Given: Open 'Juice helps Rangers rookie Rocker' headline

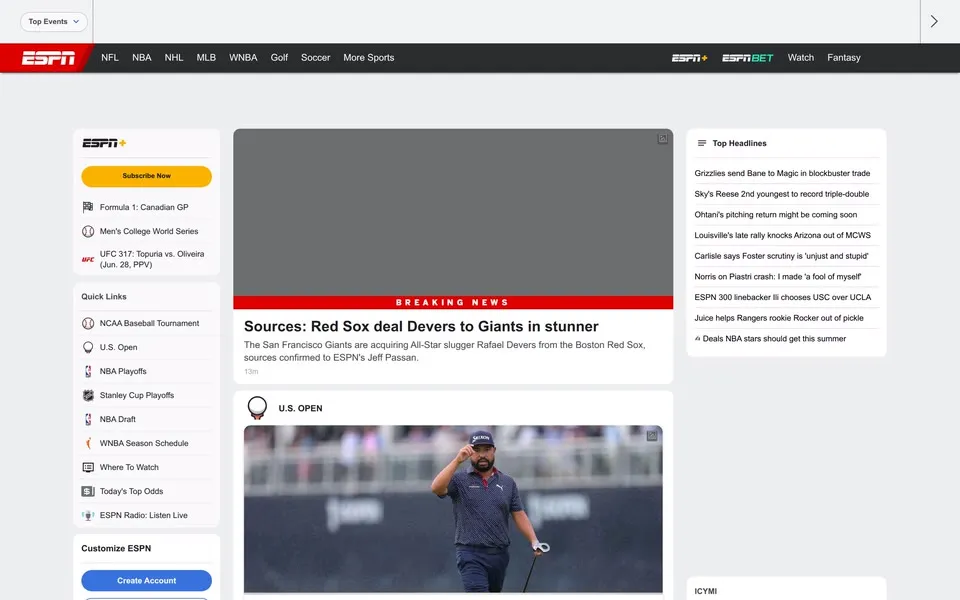Looking at the screenshot, I should click(x=779, y=318).
